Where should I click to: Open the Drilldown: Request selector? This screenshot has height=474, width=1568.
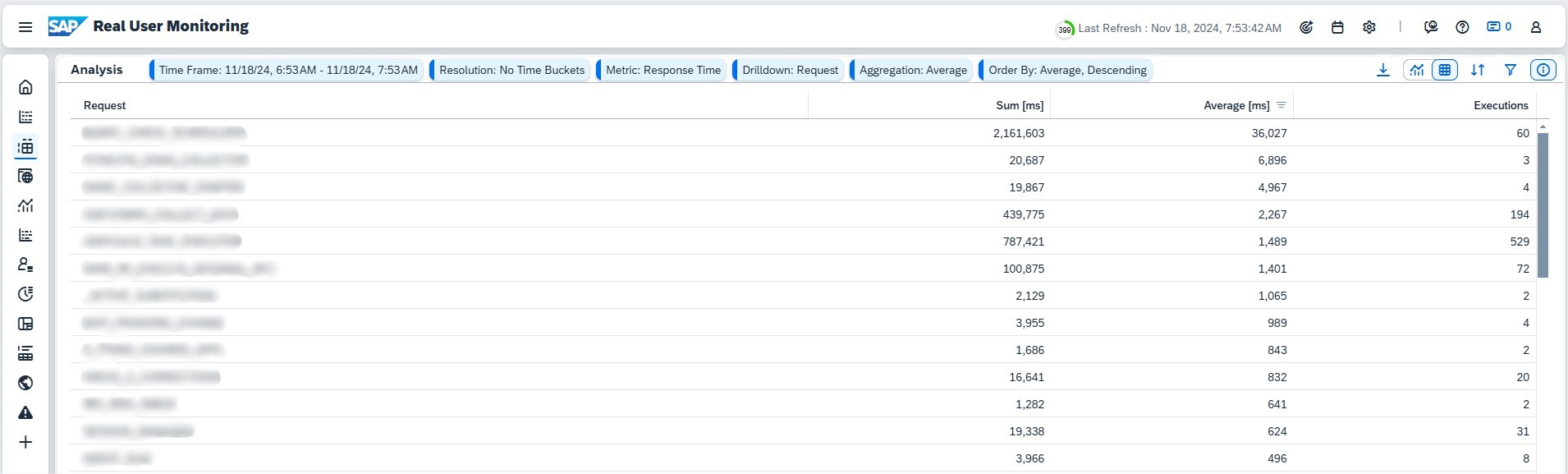pyautogui.click(x=790, y=70)
